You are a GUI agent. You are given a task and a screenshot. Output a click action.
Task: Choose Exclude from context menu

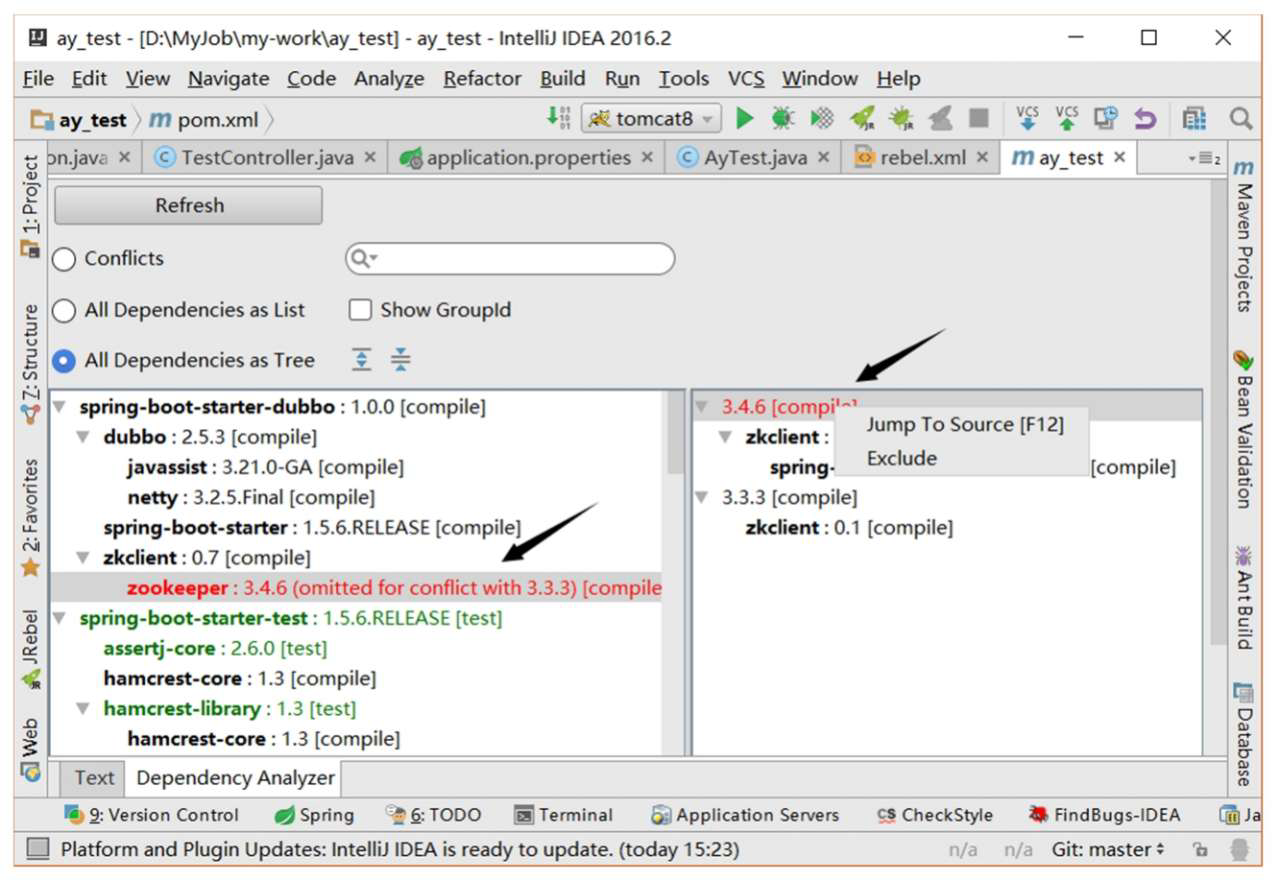(902, 458)
